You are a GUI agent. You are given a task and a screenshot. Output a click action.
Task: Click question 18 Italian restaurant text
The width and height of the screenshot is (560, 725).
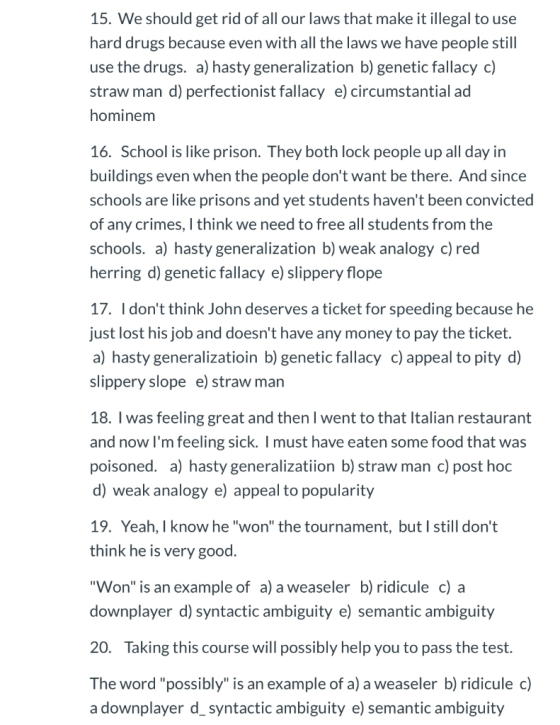[x=310, y=442]
